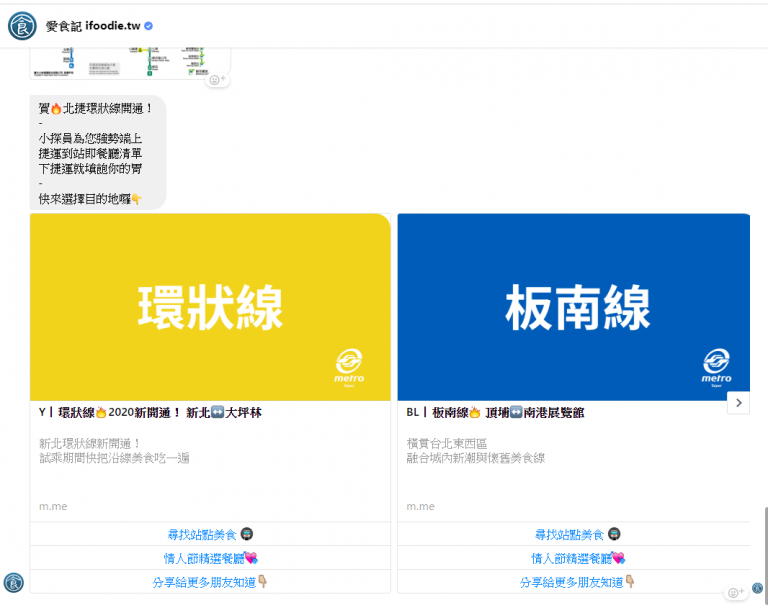Select the 新北環狀線新開通 description text
The width and height of the screenshot is (768, 605).
[x=114, y=451]
